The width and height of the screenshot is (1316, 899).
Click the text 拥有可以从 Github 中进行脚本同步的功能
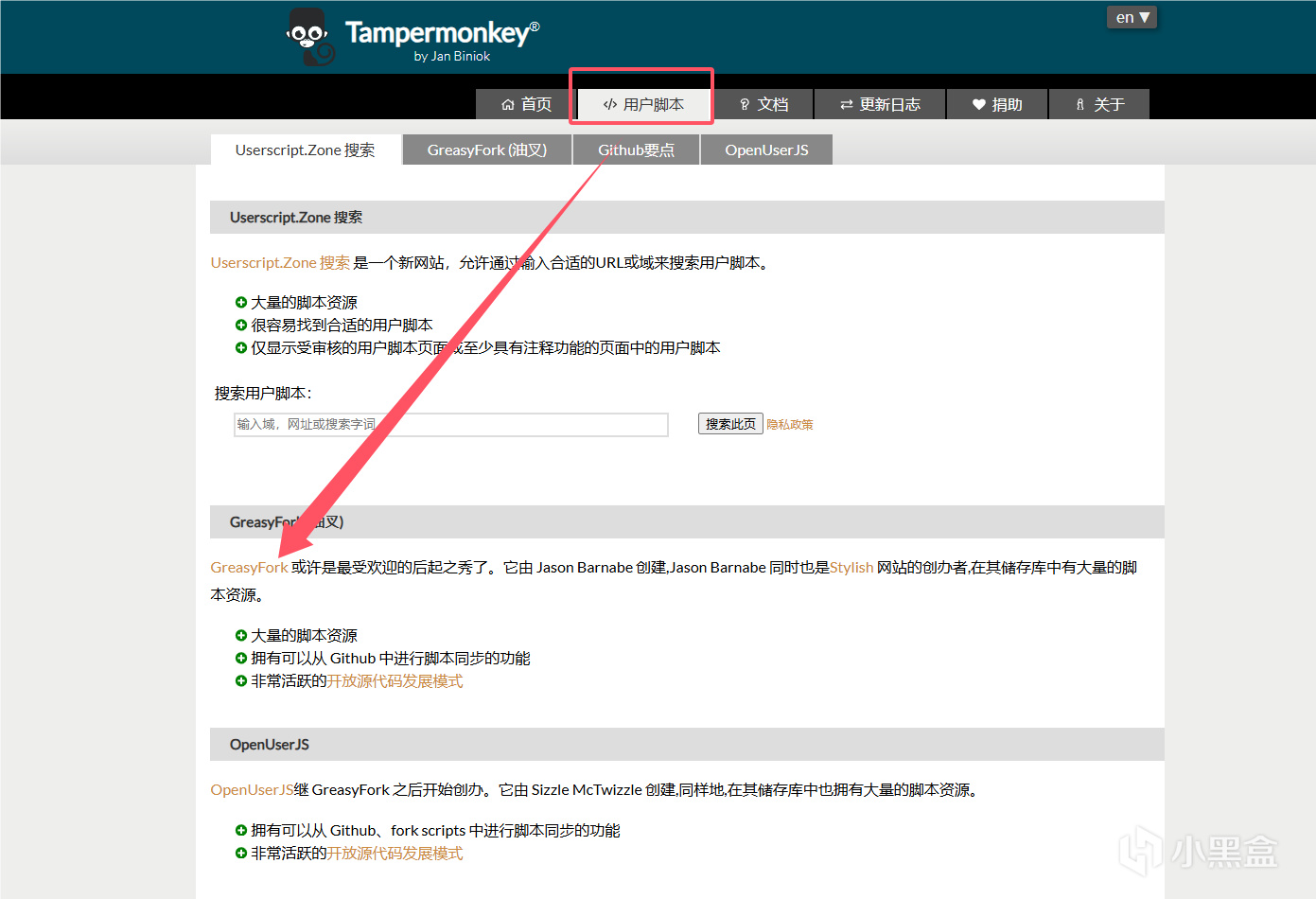pyautogui.click(x=391, y=659)
